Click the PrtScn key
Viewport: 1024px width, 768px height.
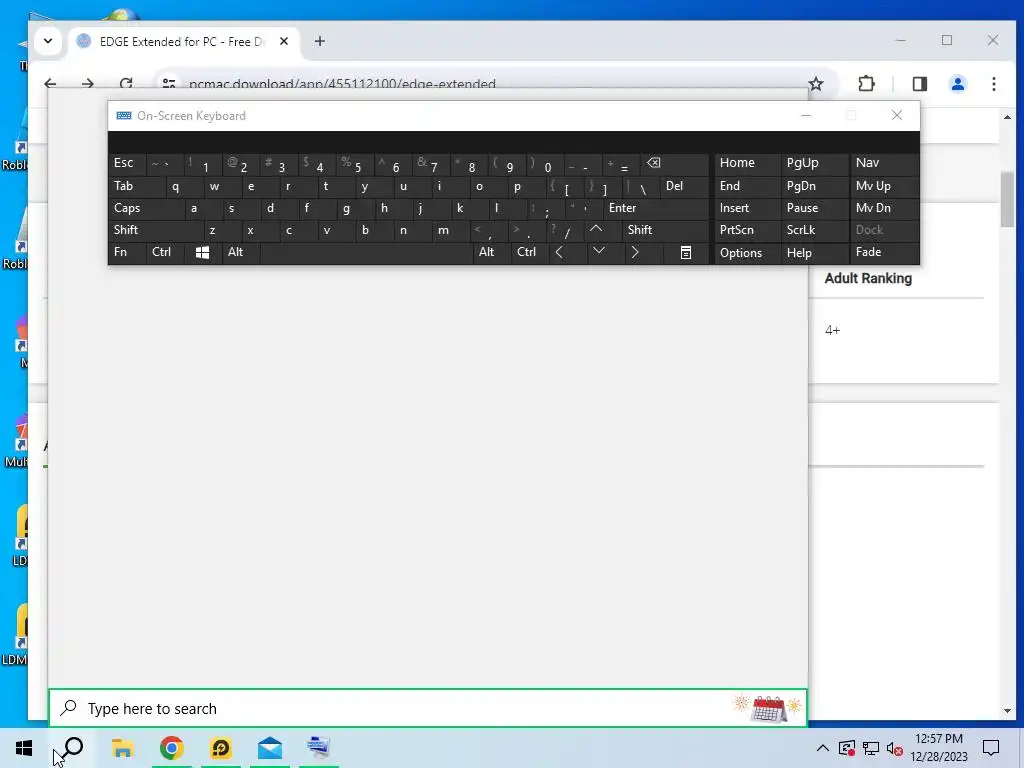[x=748, y=230]
